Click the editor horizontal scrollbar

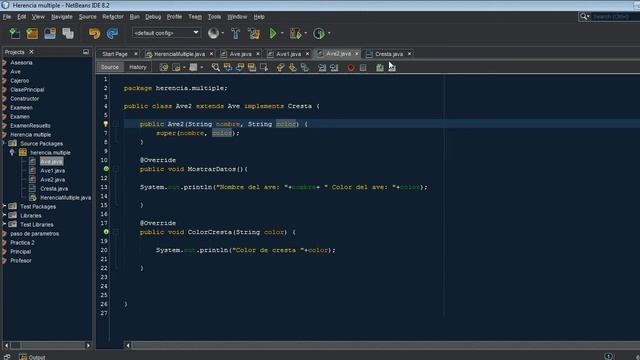pos(382,345)
